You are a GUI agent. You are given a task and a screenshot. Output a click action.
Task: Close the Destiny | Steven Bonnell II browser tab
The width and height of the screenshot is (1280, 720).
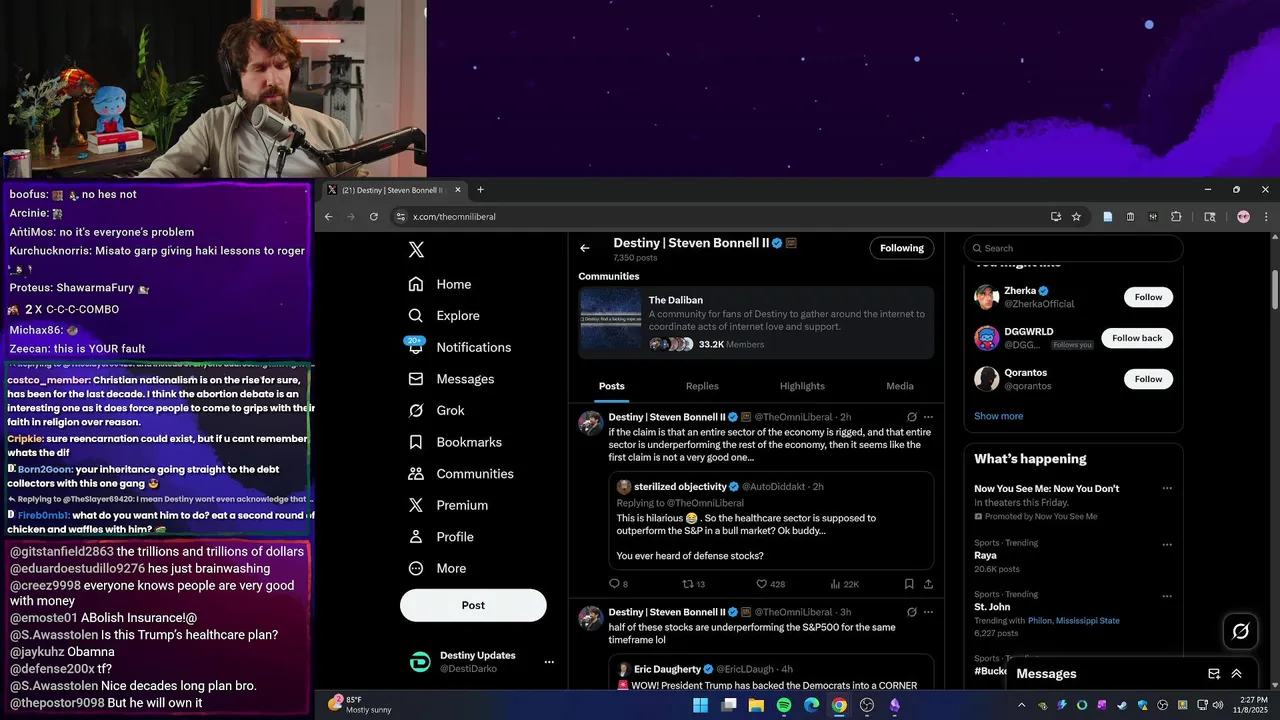click(x=458, y=190)
